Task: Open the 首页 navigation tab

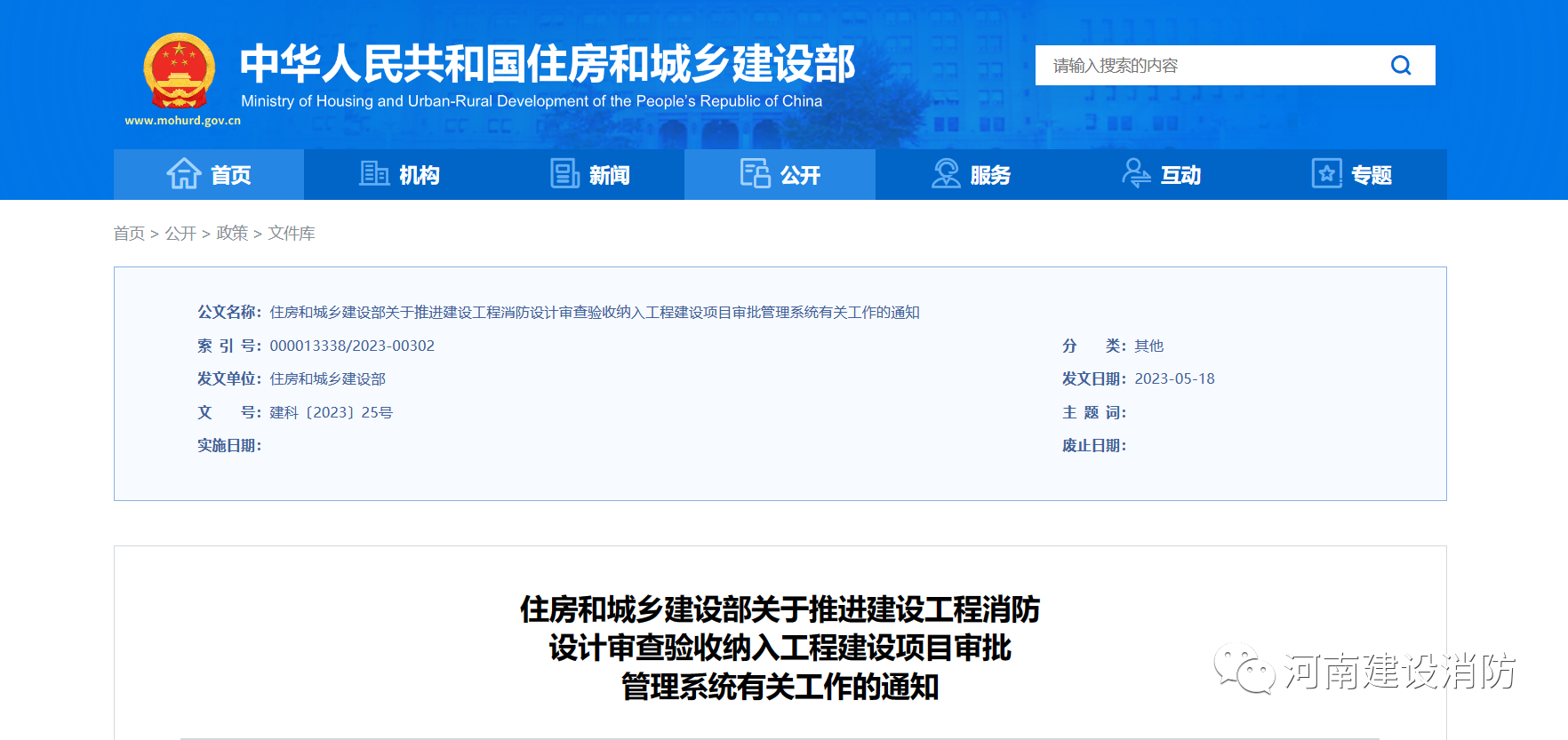Action: (x=209, y=174)
